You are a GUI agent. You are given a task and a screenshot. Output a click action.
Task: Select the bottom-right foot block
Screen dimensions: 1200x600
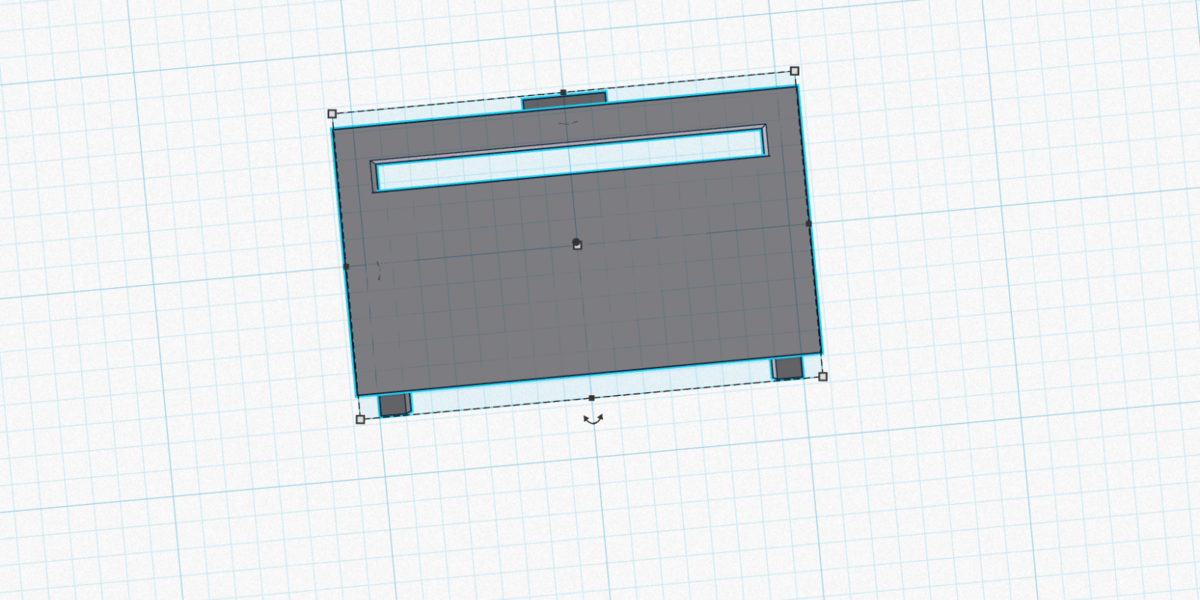[788, 368]
